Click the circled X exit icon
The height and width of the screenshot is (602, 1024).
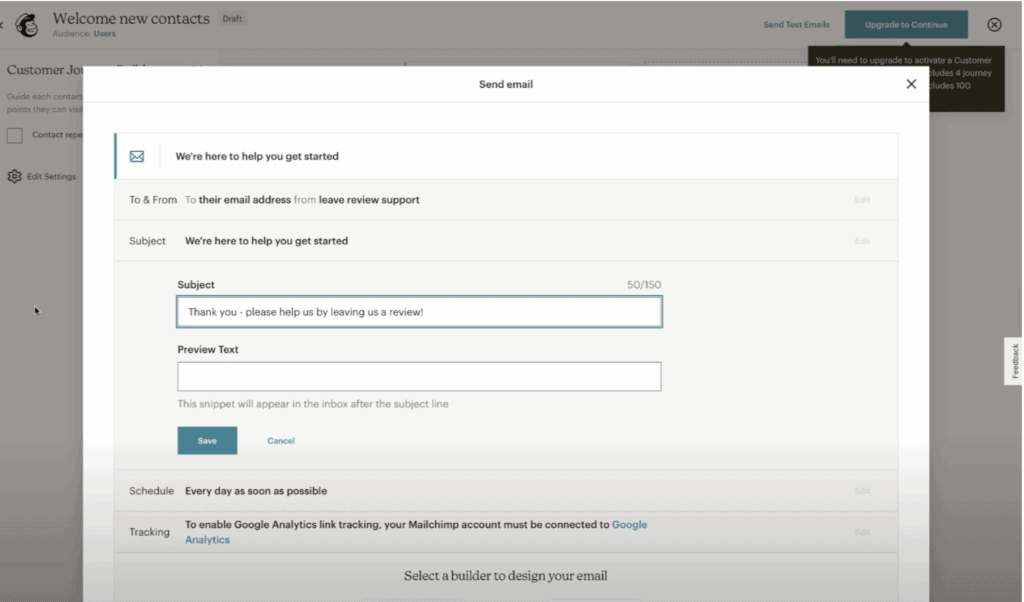pyautogui.click(x=994, y=25)
